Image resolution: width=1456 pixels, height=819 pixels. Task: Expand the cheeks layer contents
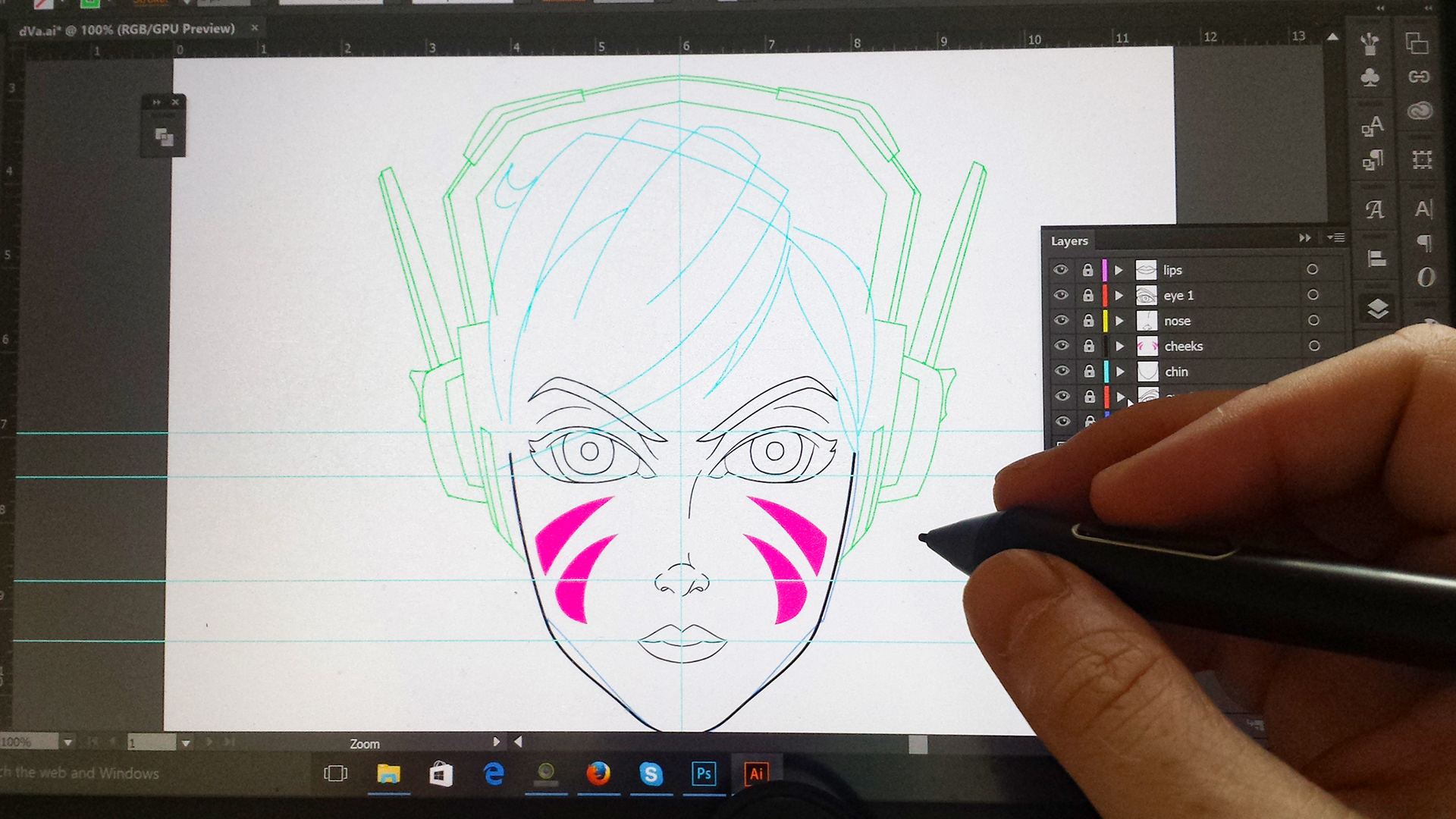1120,346
